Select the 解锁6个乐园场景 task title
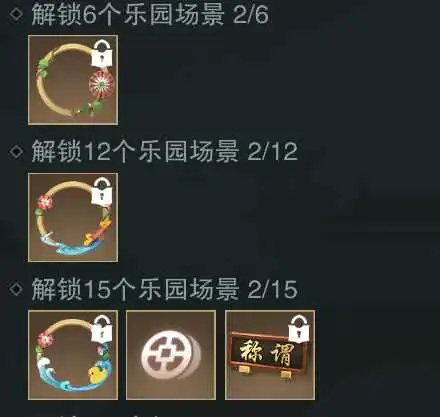Viewport: 440px width, 417px height. [128, 14]
